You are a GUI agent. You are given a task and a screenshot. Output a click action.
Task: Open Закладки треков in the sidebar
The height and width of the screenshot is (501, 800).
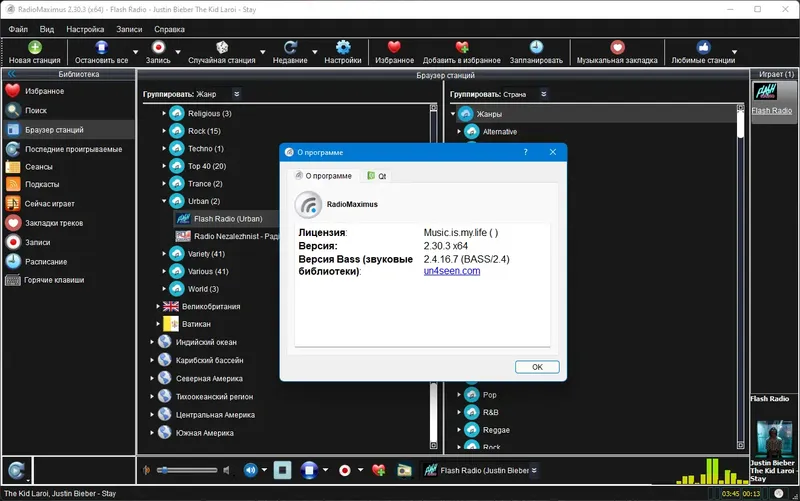coord(69,223)
